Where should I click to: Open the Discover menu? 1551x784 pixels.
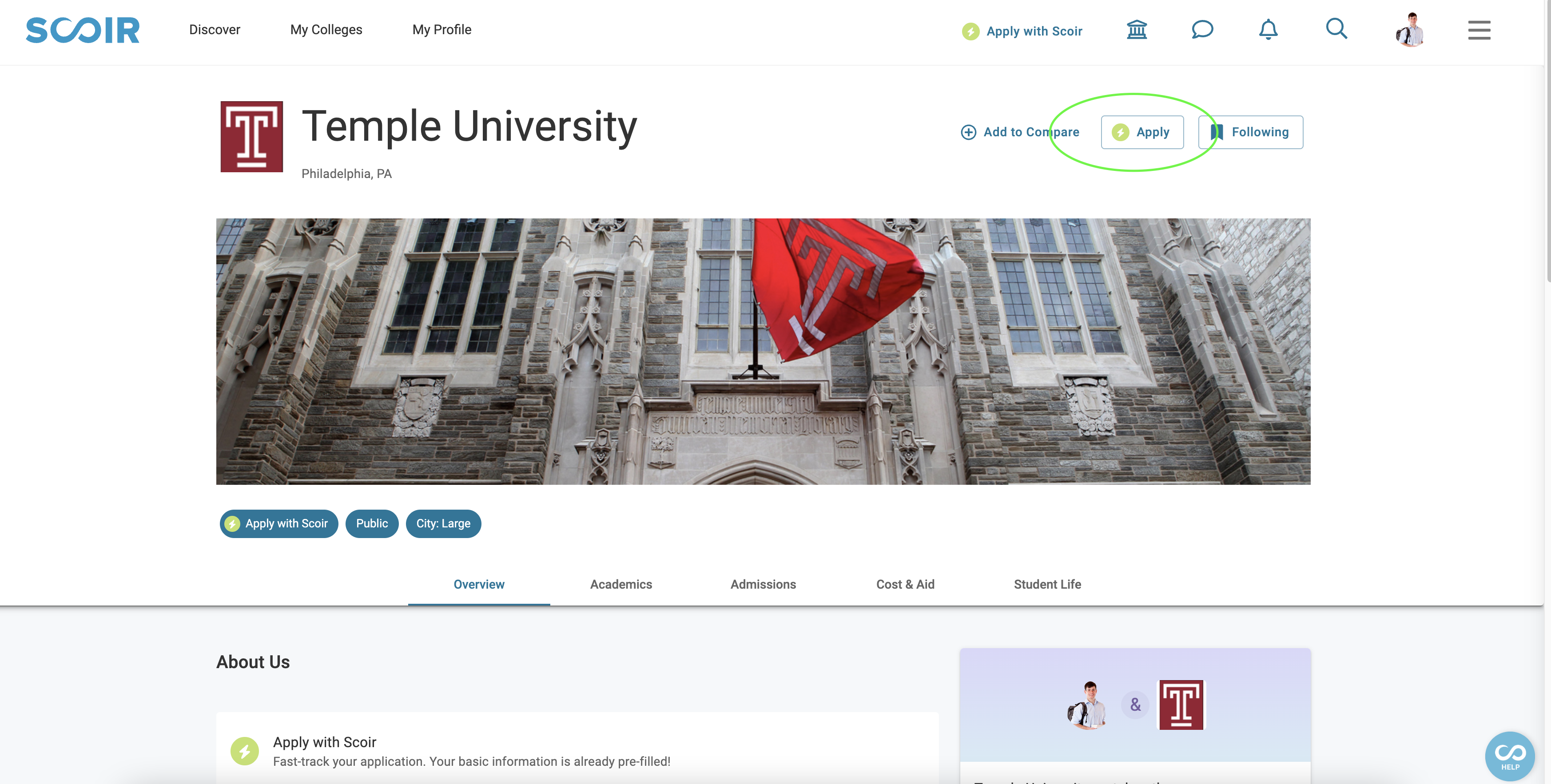(215, 29)
